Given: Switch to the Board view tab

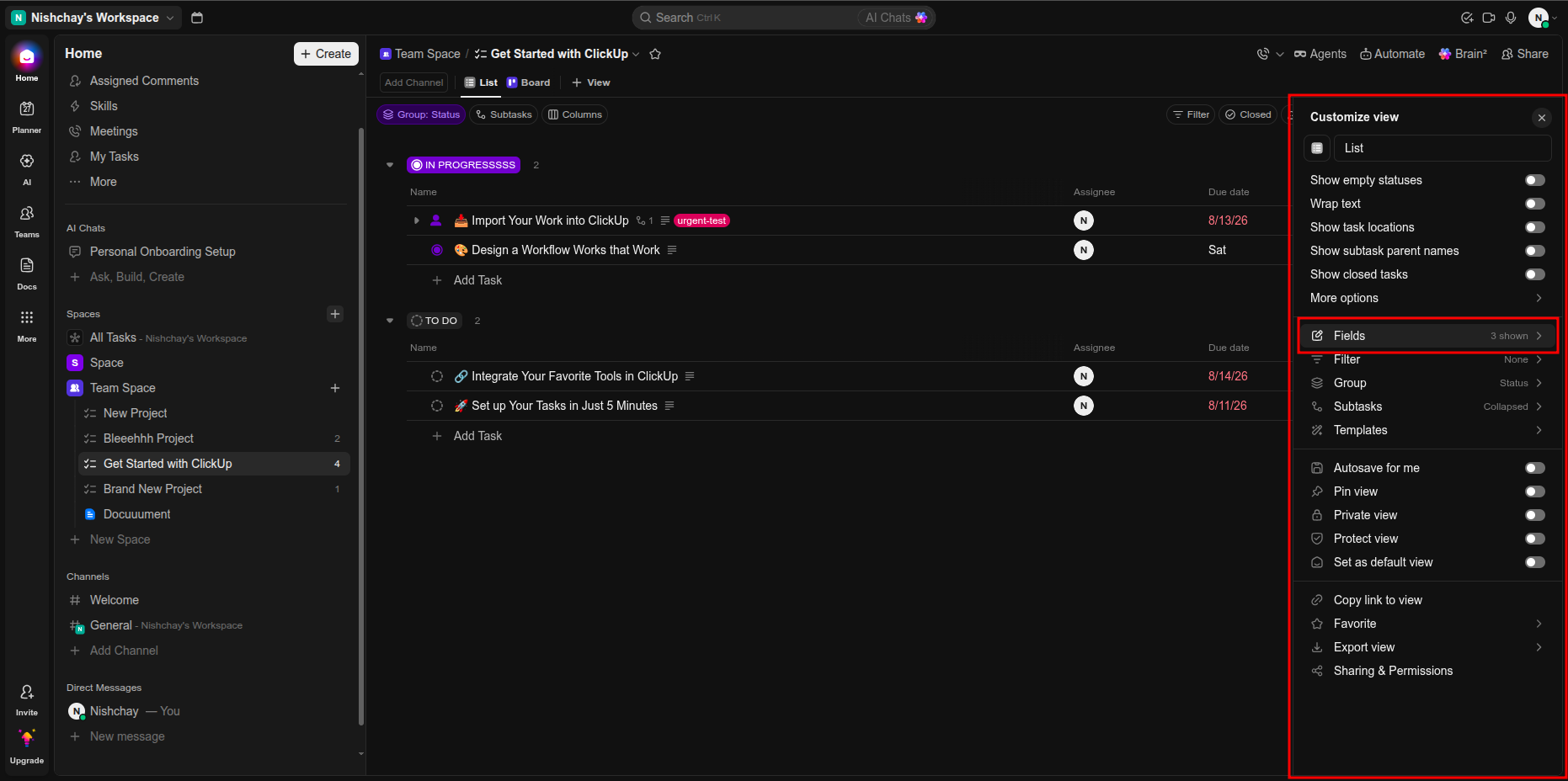Looking at the screenshot, I should tap(528, 82).
